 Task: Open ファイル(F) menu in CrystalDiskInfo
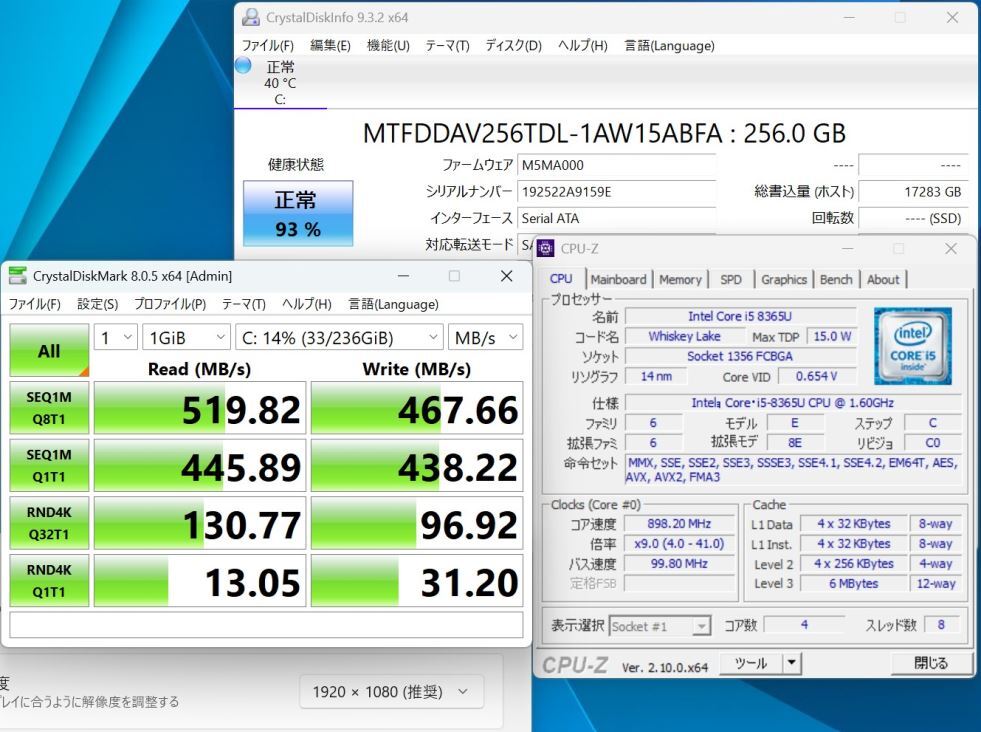pos(268,46)
